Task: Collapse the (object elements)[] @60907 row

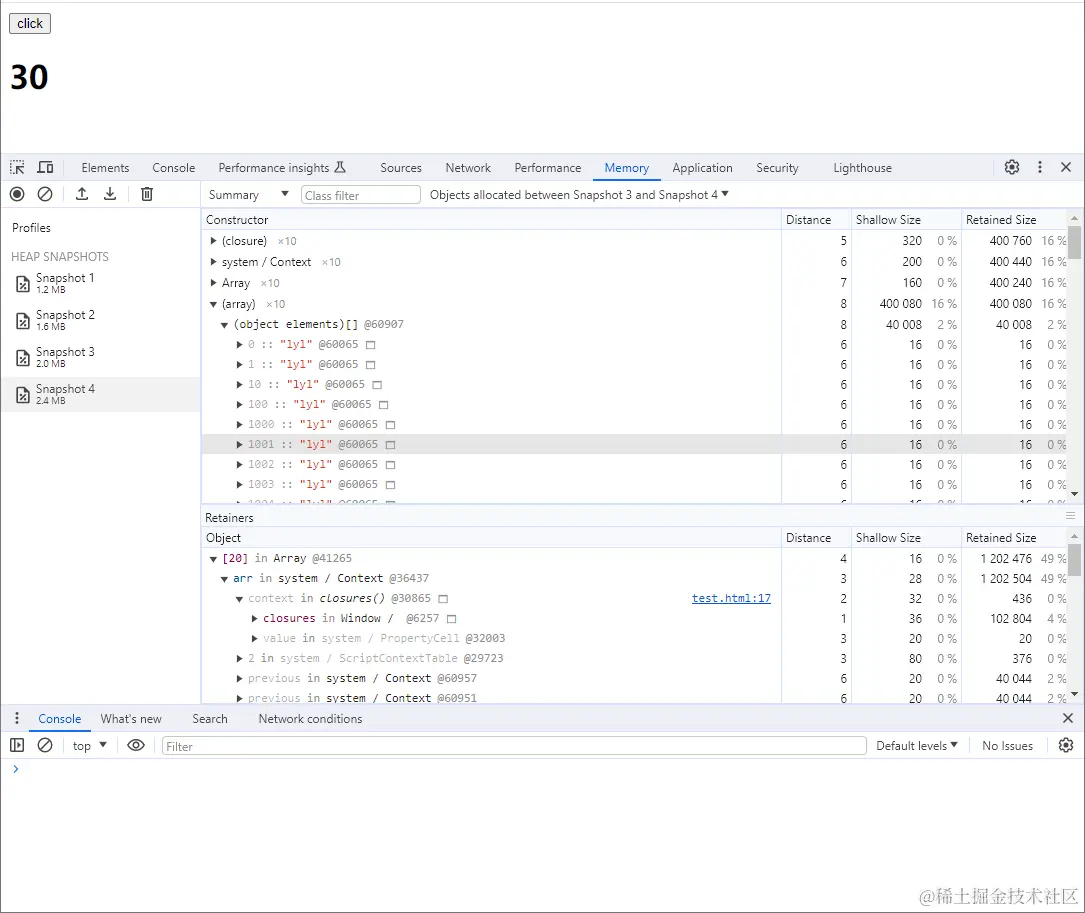Action: point(224,325)
